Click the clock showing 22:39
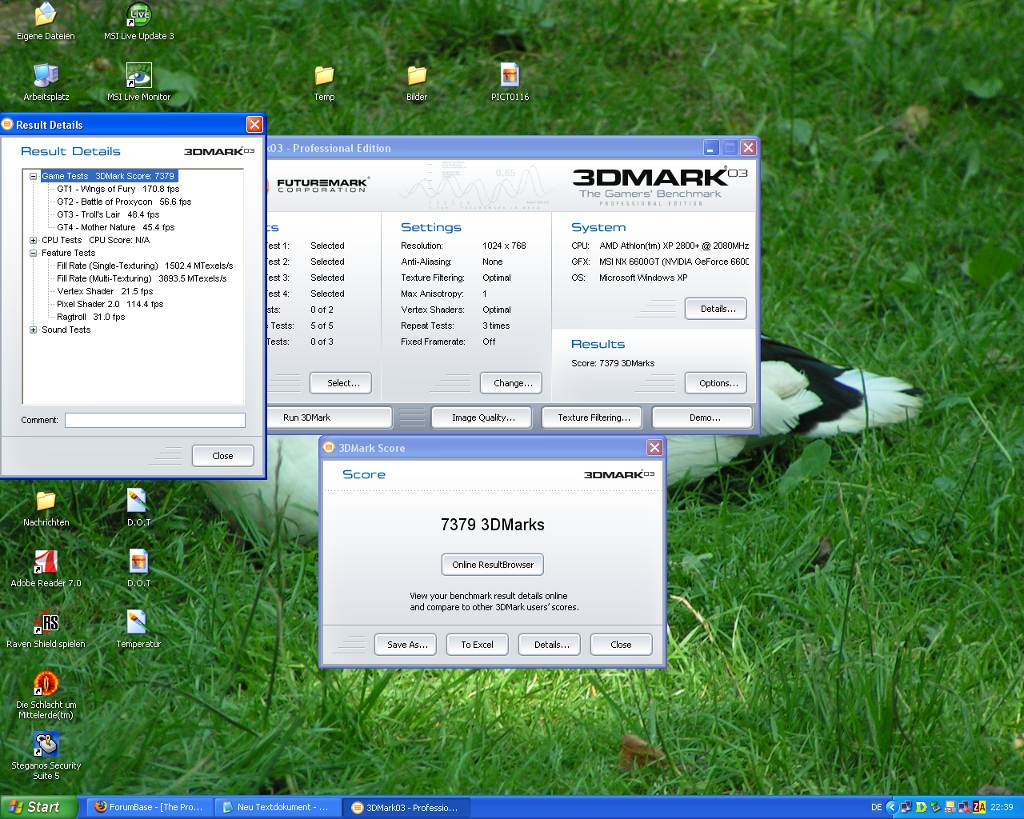1024x819 pixels. pos(1002,807)
